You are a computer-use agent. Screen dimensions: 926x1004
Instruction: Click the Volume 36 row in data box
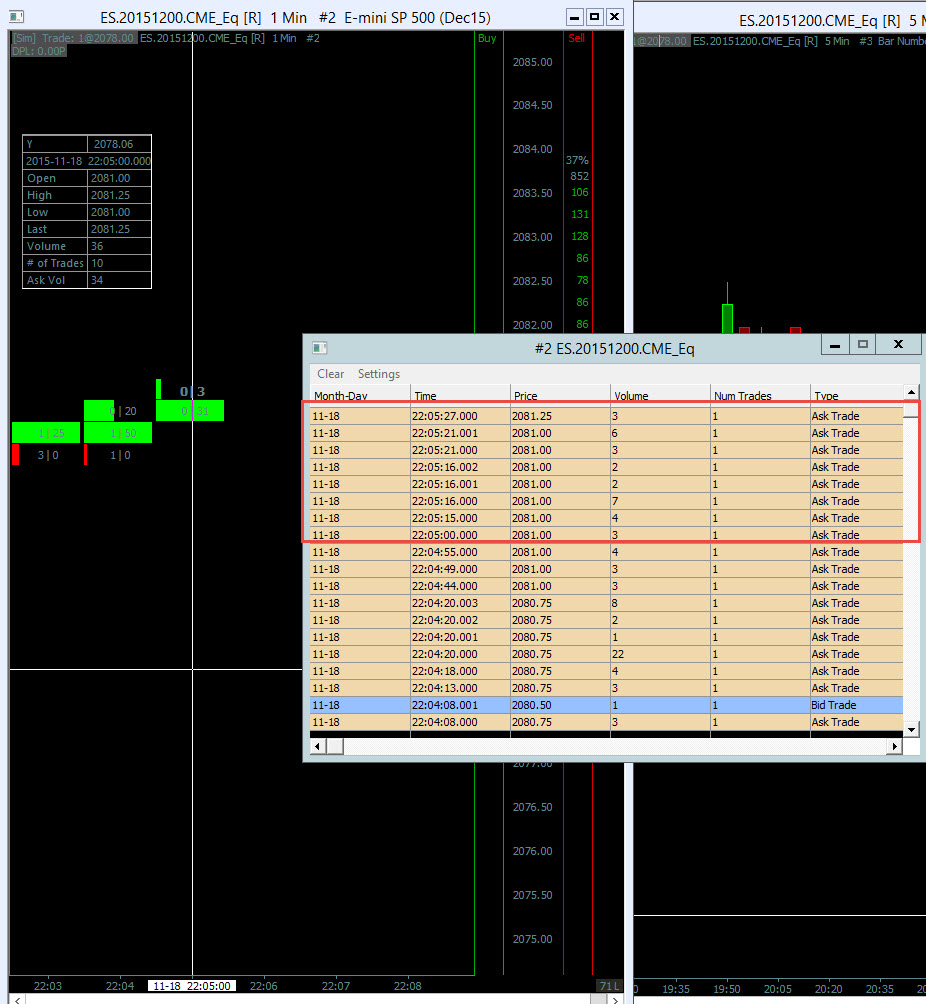(x=87, y=247)
